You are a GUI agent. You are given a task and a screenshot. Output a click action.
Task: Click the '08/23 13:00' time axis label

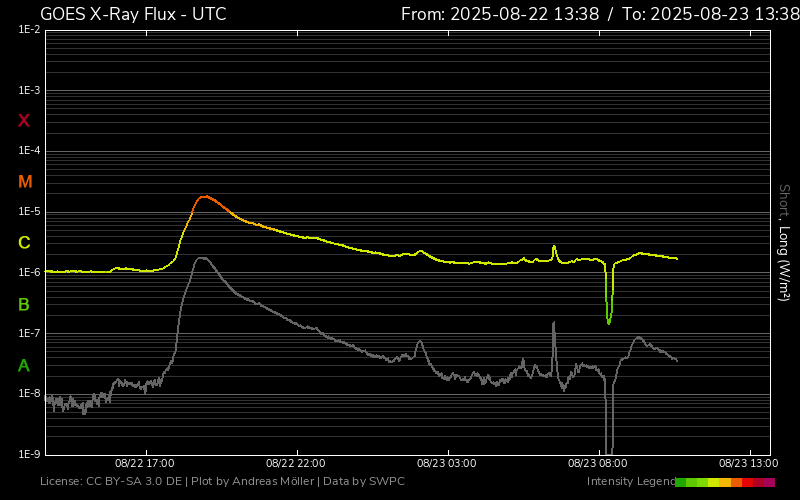coord(749,463)
